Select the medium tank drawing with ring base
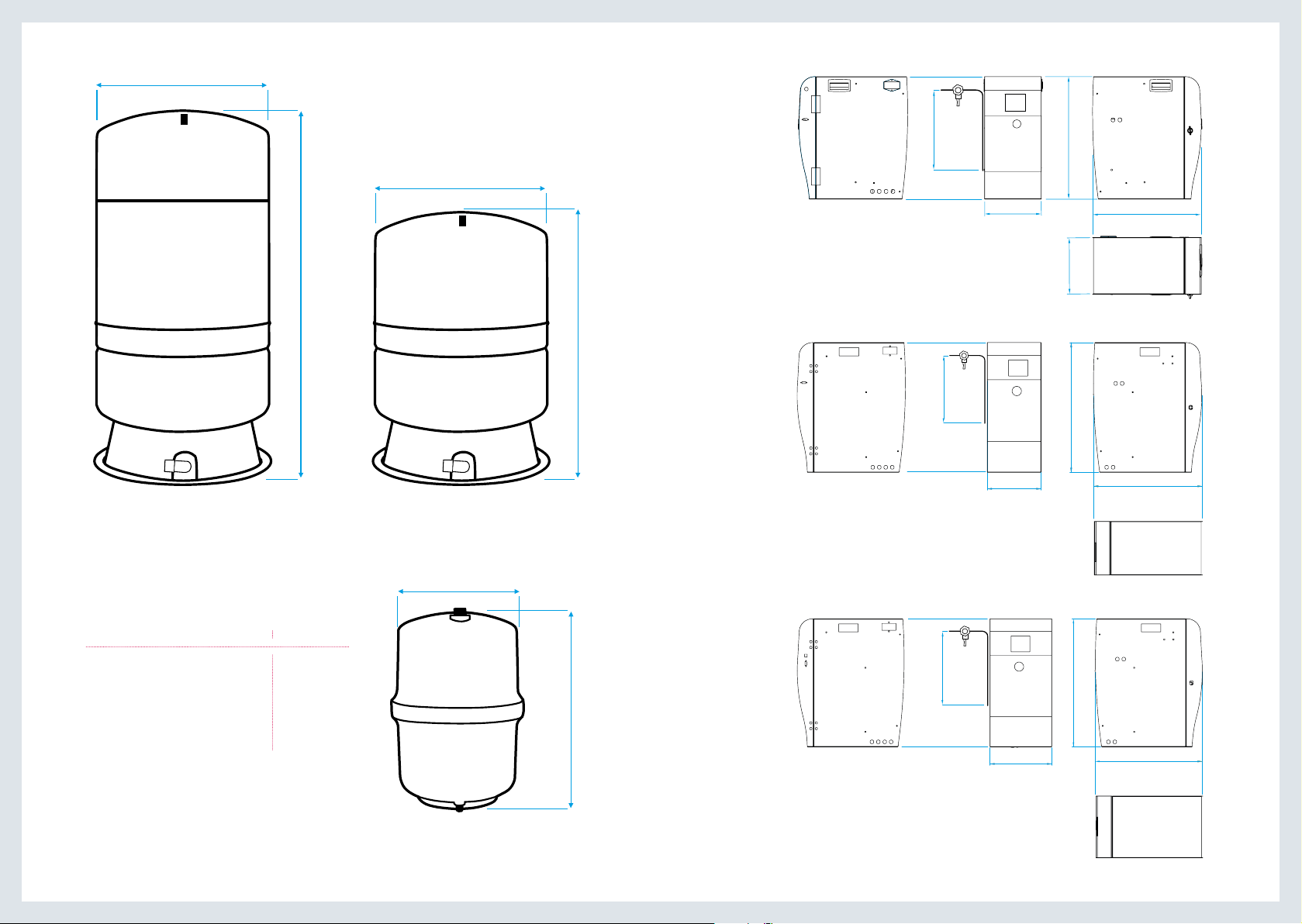 pyautogui.click(x=461, y=348)
